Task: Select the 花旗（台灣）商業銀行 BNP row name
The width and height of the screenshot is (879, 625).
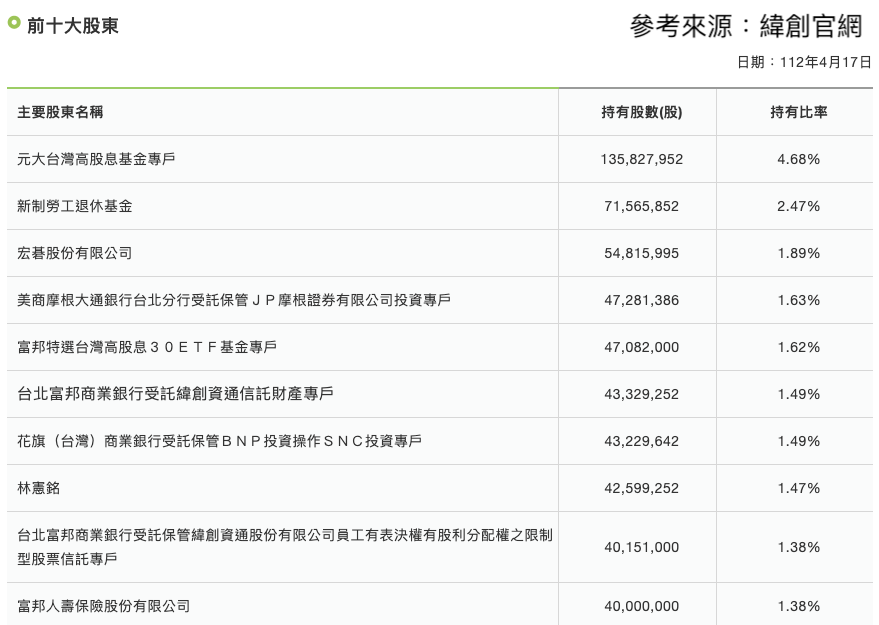Action: click(x=220, y=442)
